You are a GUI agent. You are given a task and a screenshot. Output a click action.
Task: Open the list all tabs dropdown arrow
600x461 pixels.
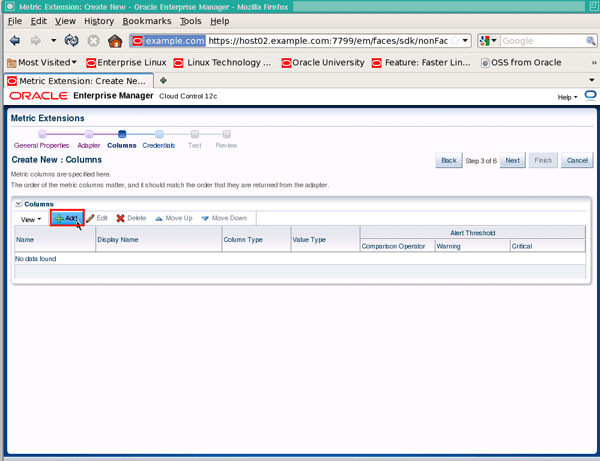click(592, 80)
